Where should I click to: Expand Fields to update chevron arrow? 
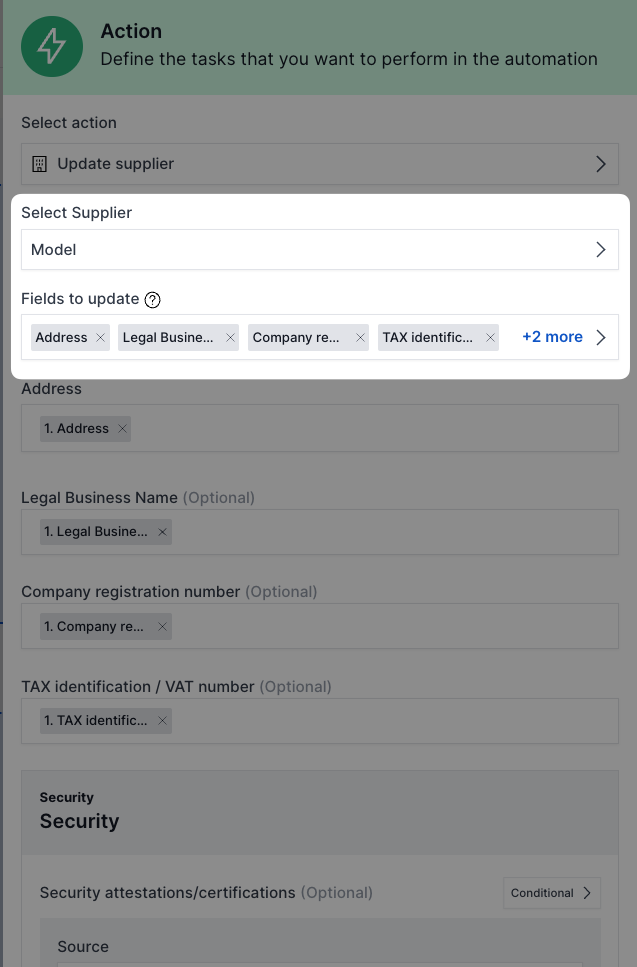click(x=601, y=338)
